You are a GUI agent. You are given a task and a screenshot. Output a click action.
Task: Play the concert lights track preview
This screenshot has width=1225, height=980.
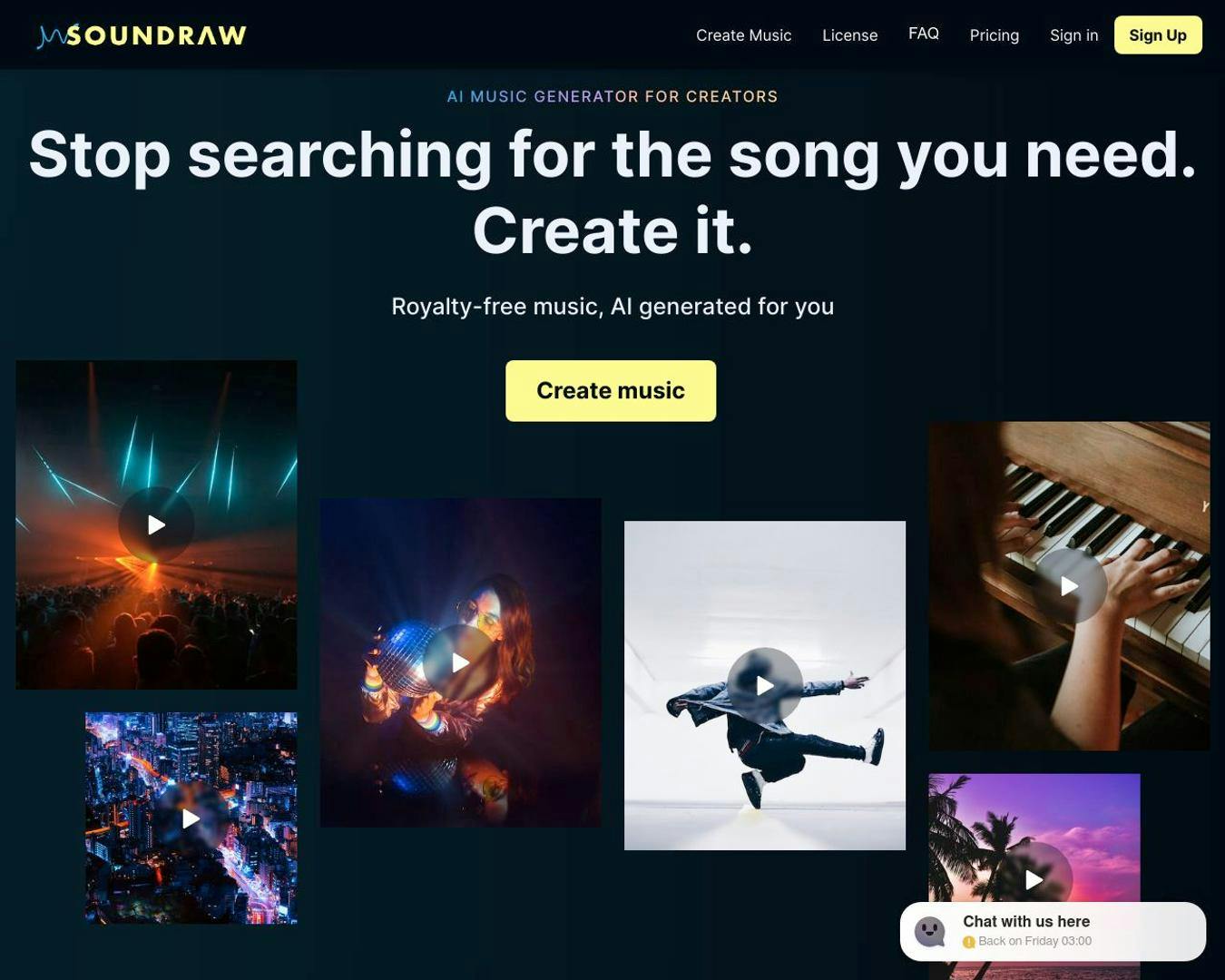156,524
